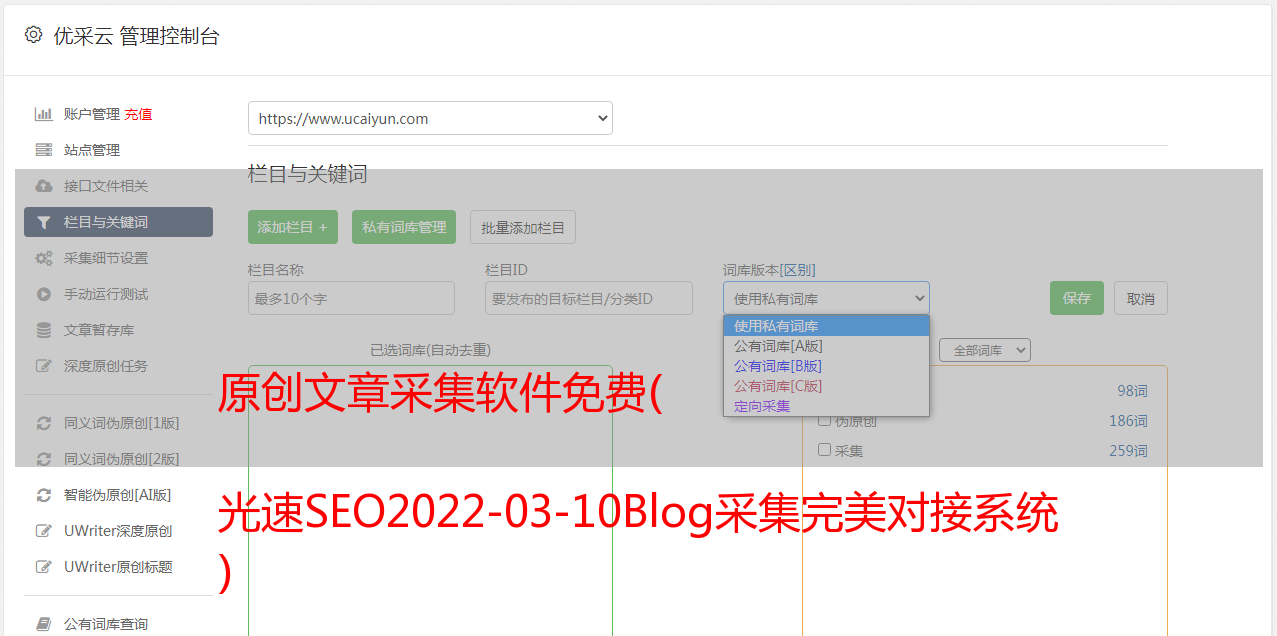The height and width of the screenshot is (636, 1277).
Task: Click the 98词 count in the word library list
Action: pyautogui.click(x=1132, y=391)
